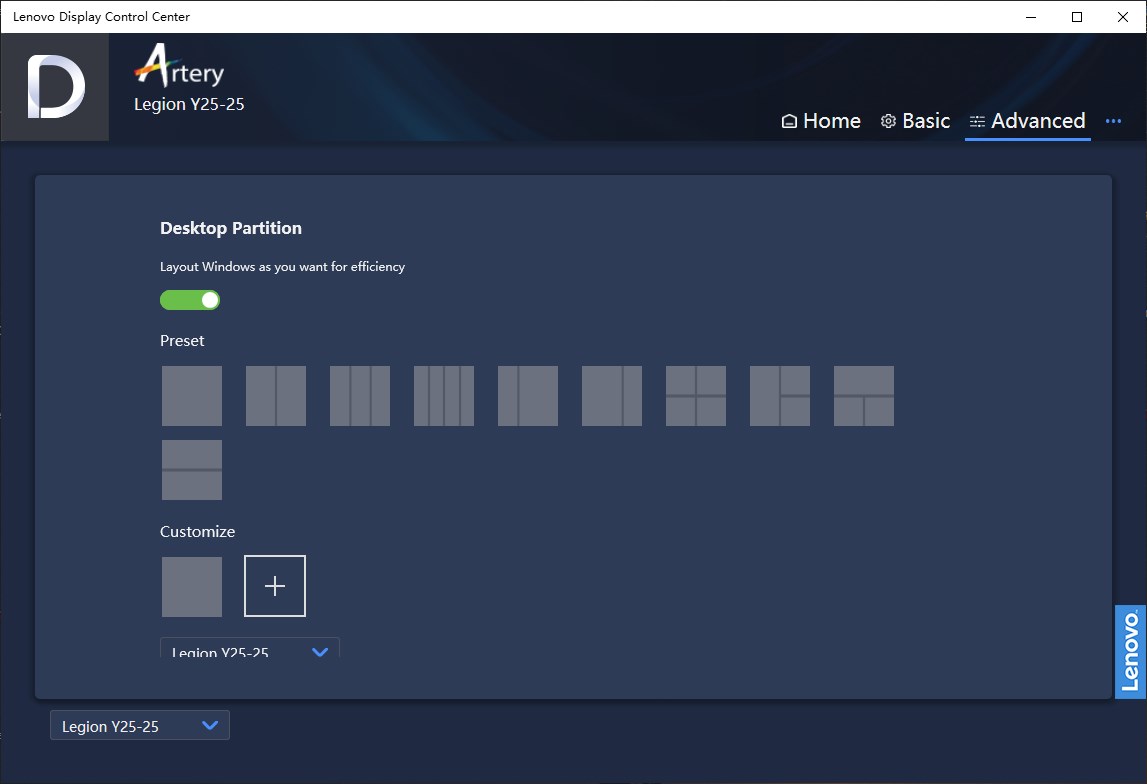
Task: Select the three columns preset layout
Action: 360,396
